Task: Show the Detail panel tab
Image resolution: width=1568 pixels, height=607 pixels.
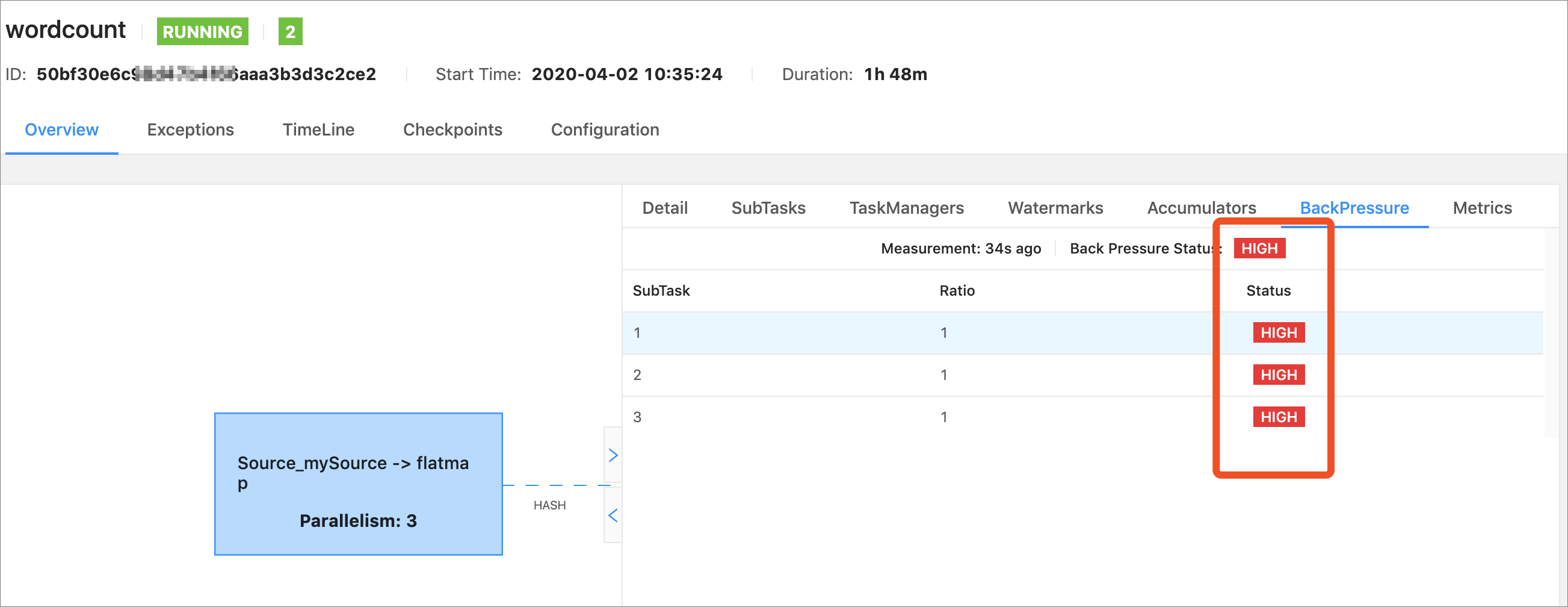Action: pyautogui.click(x=665, y=208)
